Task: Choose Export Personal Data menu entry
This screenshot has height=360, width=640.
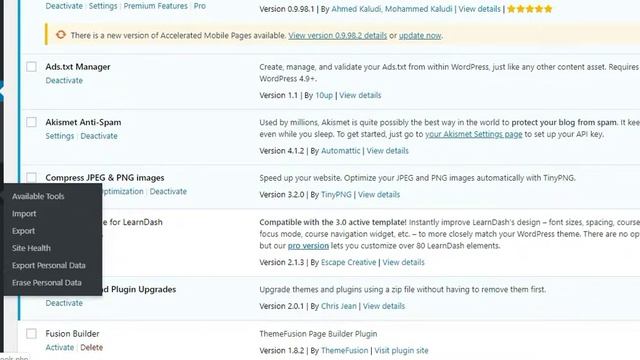Action: point(49,265)
